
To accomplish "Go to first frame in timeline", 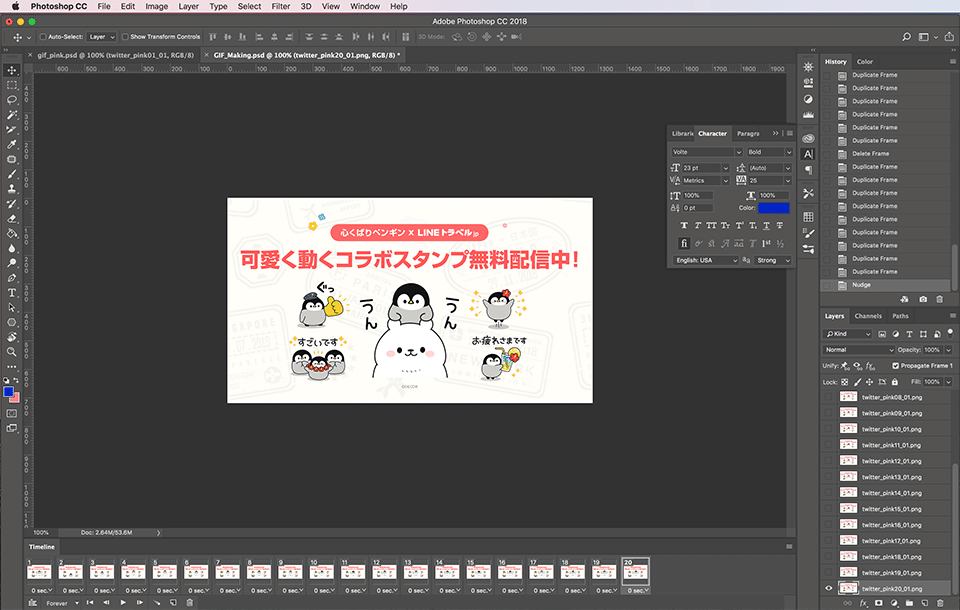I will pyautogui.click(x=90, y=603).
